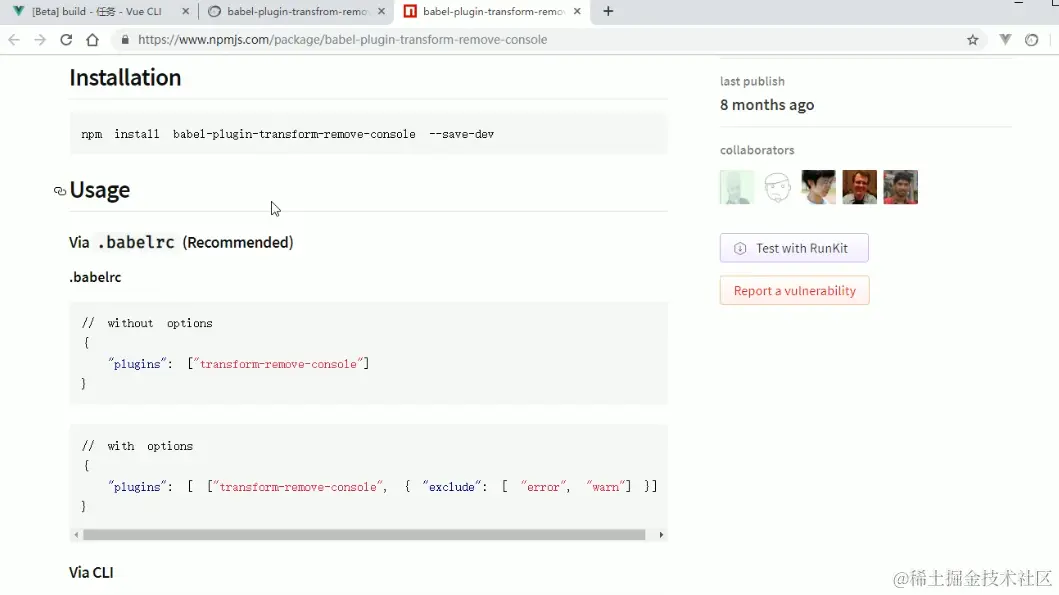Click the Usage heading anchor link icon
The height and width of the screenshot is (595, 1059).
point(60,191)
